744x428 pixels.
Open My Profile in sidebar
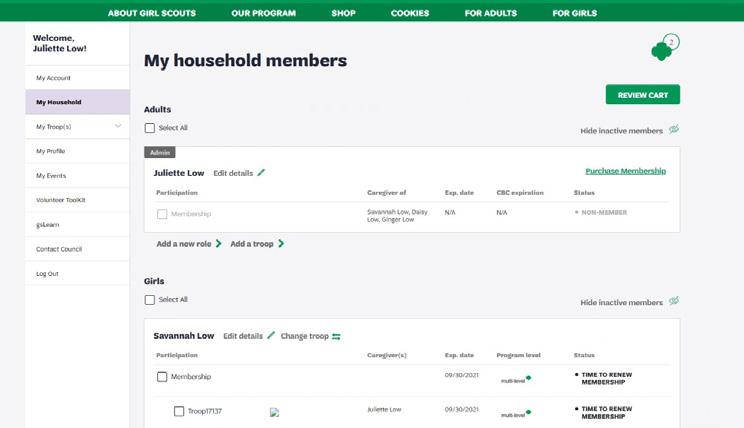pyautogui.click(x=77, y=151)
